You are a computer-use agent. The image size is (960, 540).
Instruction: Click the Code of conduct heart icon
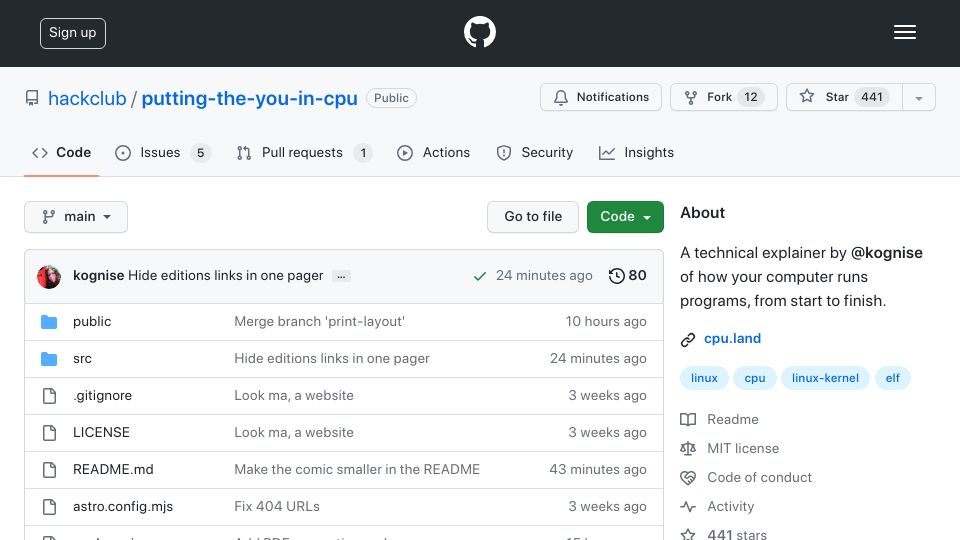[688, 478]
